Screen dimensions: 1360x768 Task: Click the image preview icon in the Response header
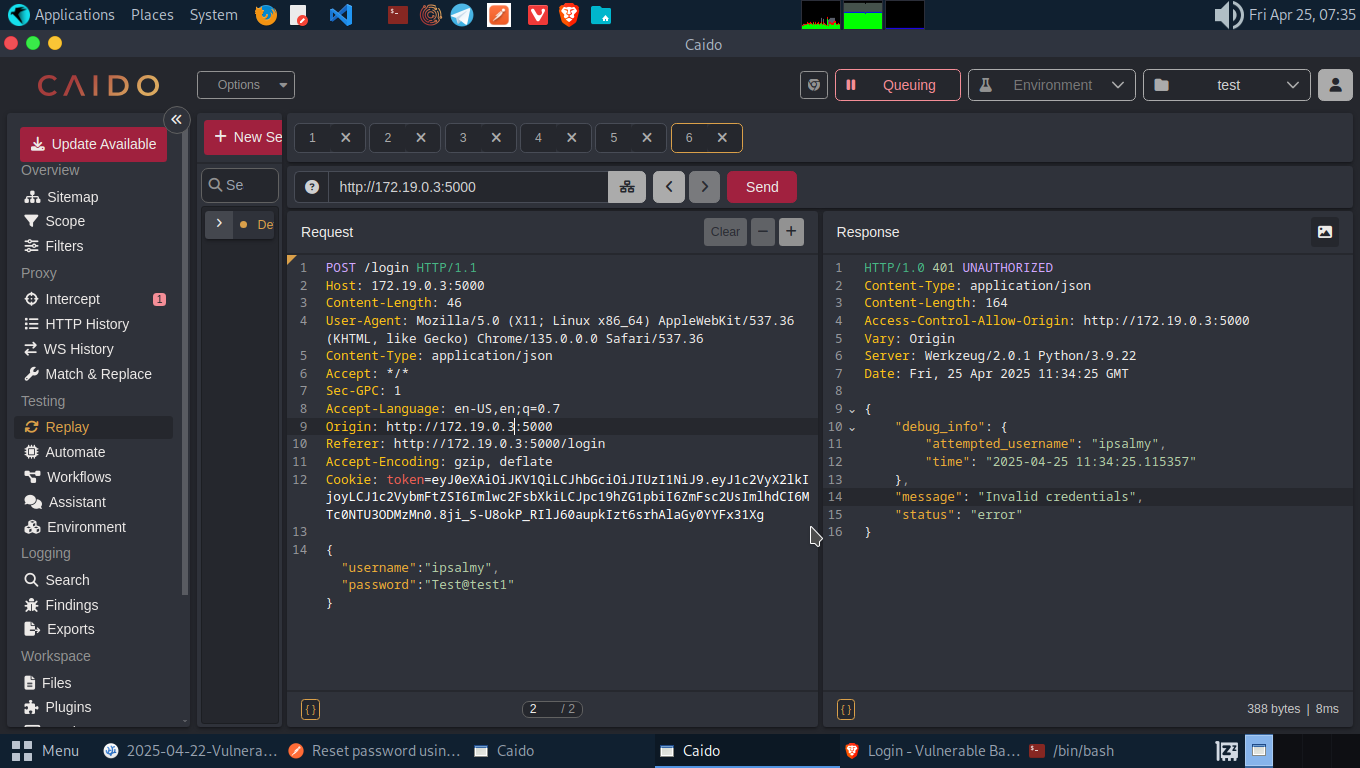[x=1325, y=232]
